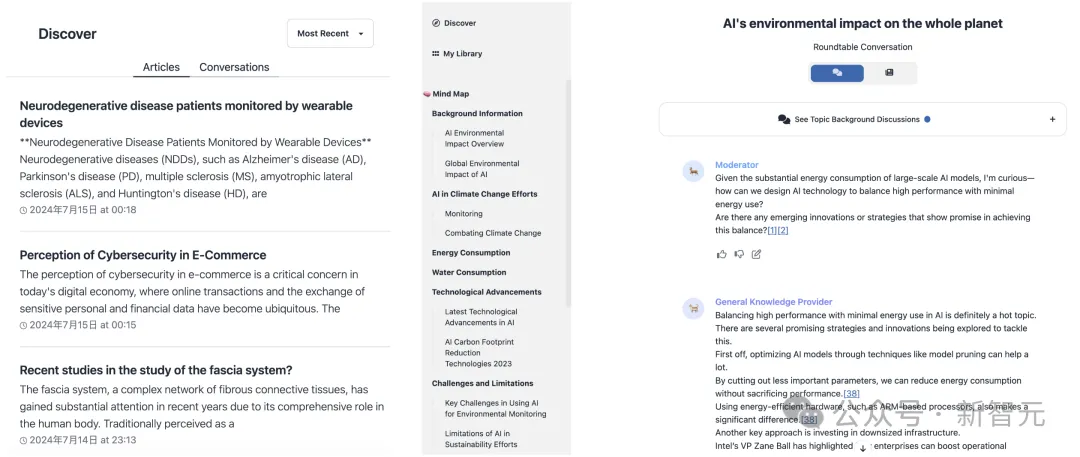Click the Mind Map brain icon
Image resolution: width=1080 pixels, height=457 pixels.
tap(427, 94)
